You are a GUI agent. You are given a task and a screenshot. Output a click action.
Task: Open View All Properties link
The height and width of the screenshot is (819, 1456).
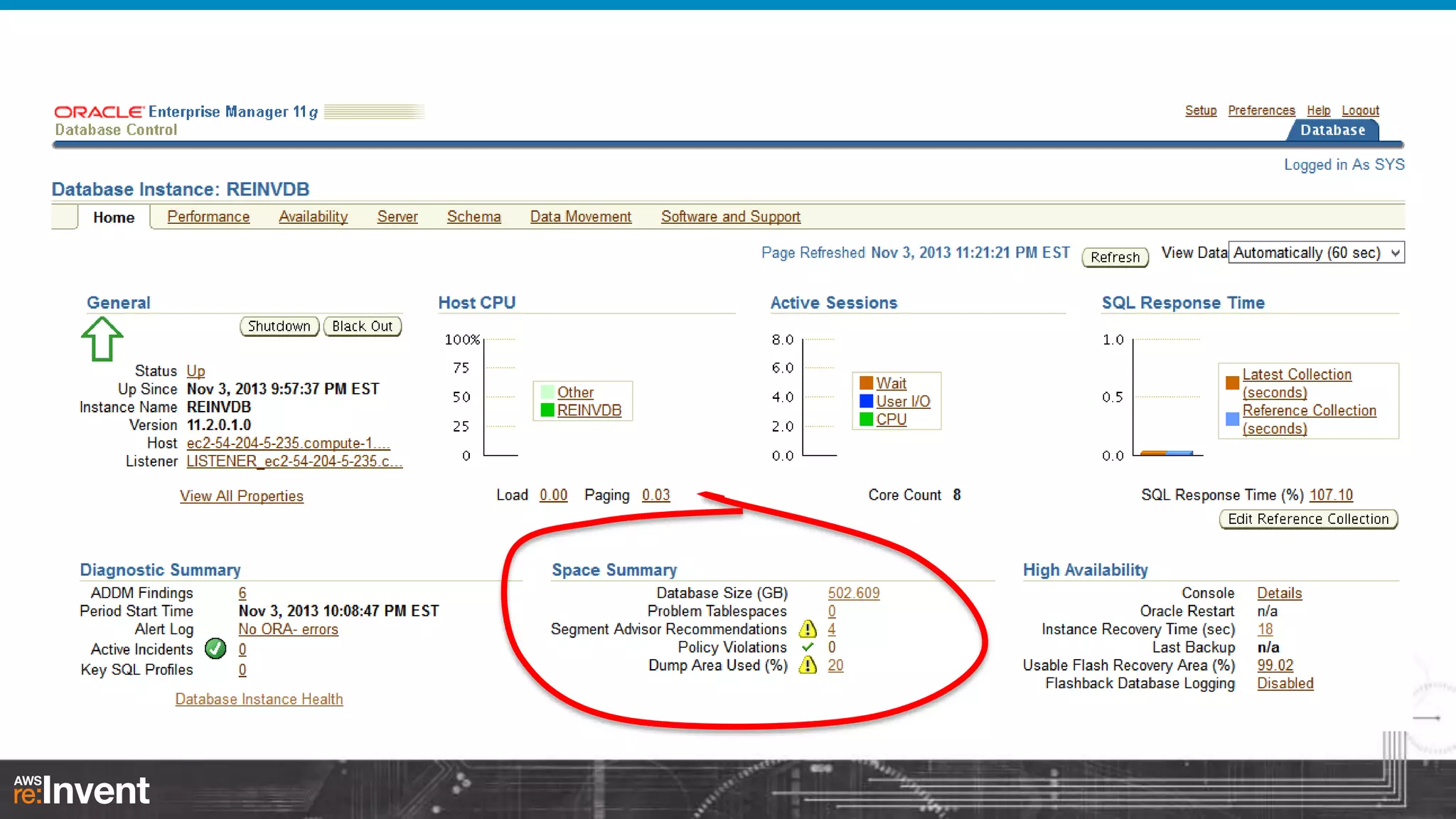coord(241,496)
